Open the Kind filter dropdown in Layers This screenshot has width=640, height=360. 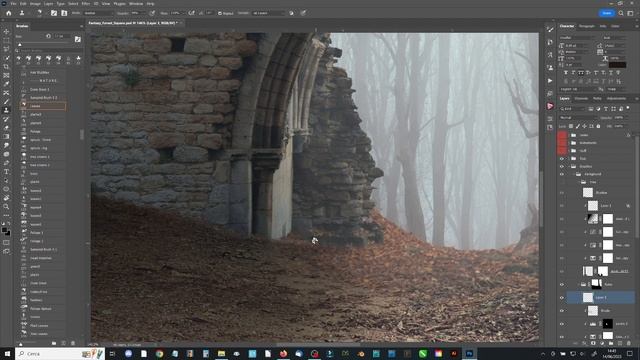coord(573,109)
